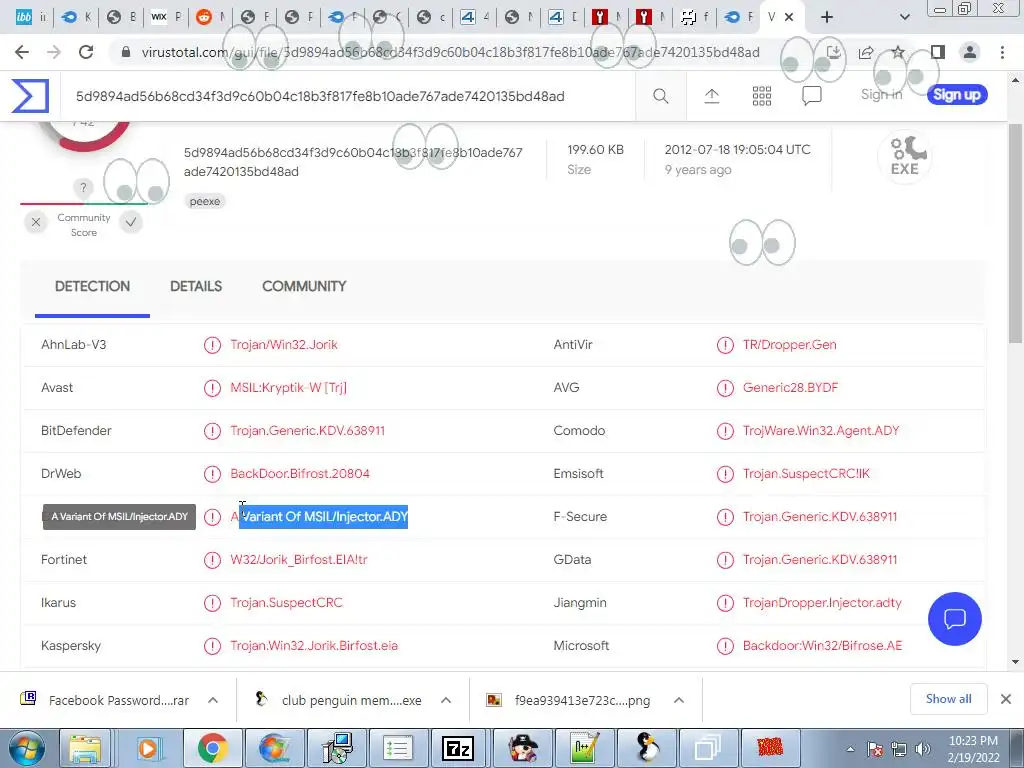Reload the VirusTotal page

pyautogui.click(x=86, y=52)
